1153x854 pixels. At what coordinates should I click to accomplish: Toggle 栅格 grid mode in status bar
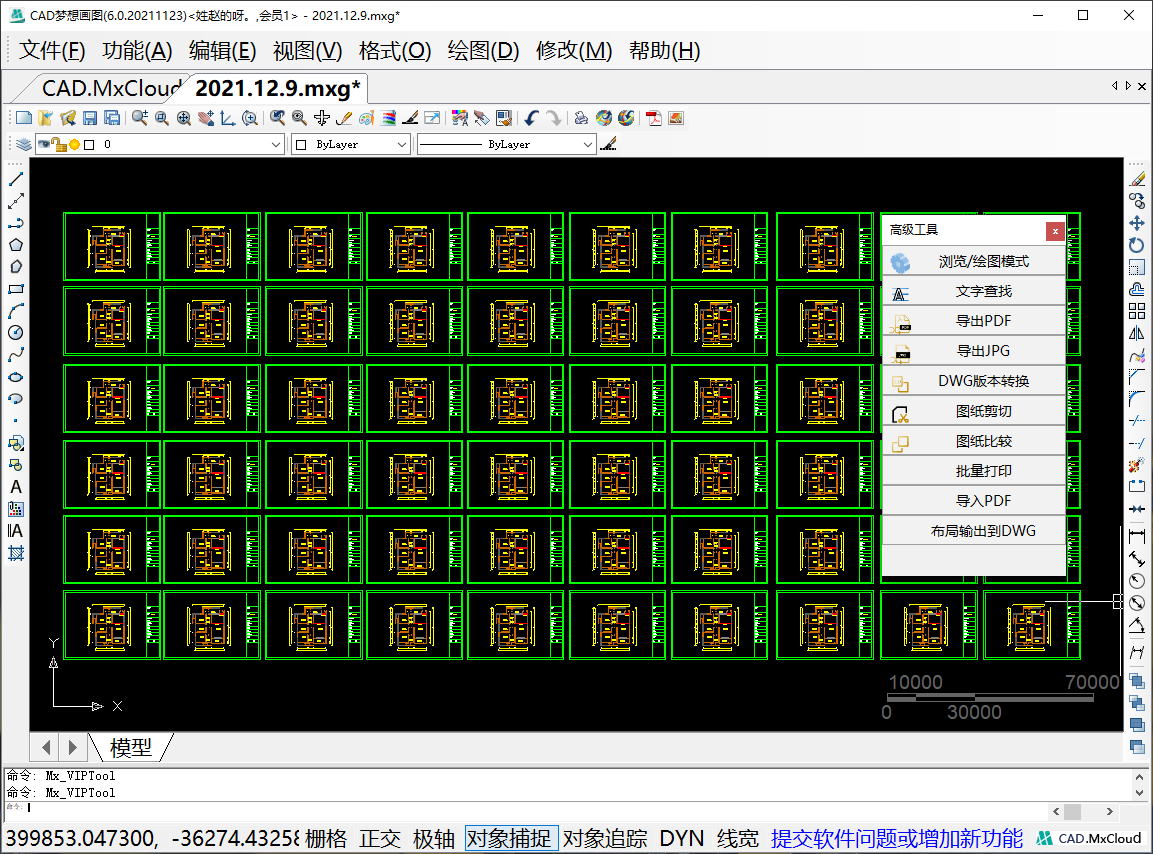click(x=326, y=839)
